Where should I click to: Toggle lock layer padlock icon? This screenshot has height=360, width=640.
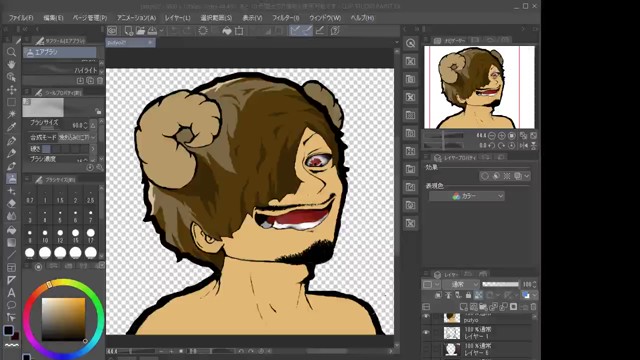tap(468, 295)
